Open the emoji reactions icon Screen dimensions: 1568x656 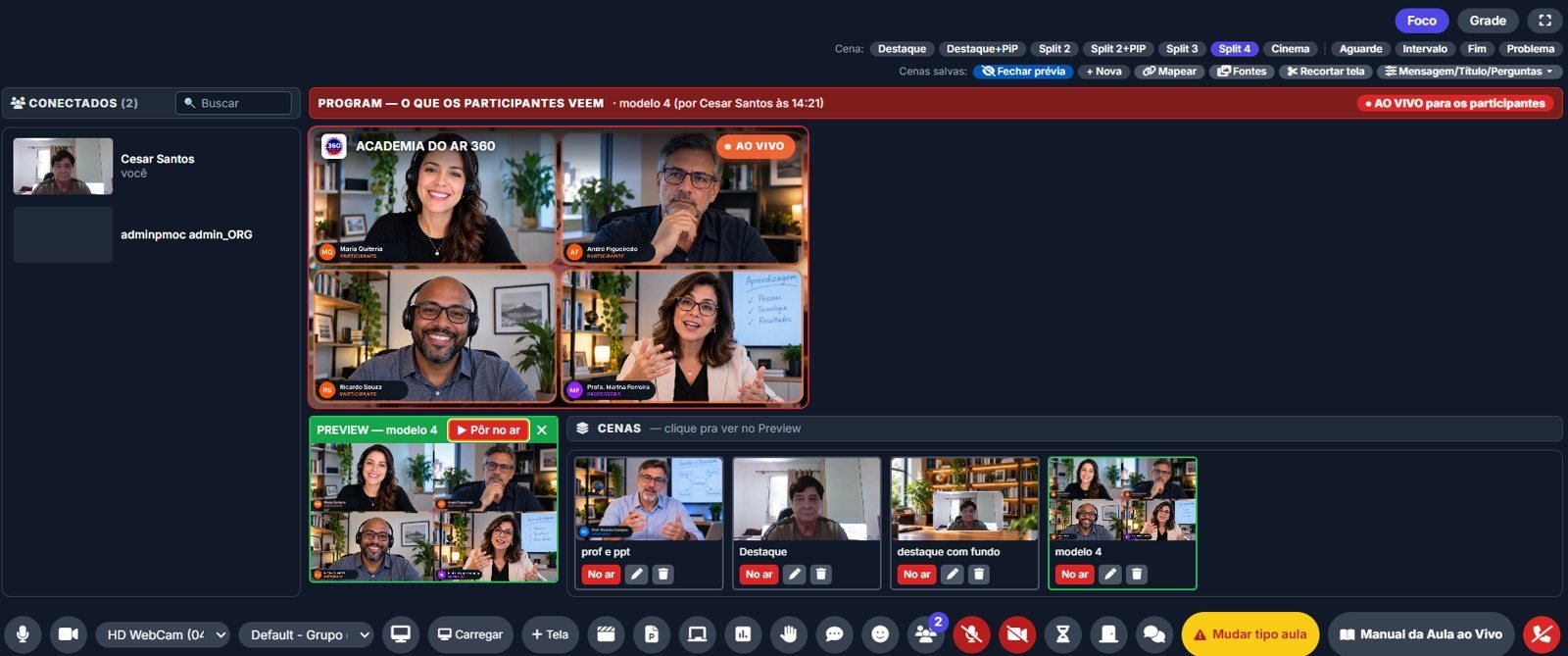pos(880,634)
